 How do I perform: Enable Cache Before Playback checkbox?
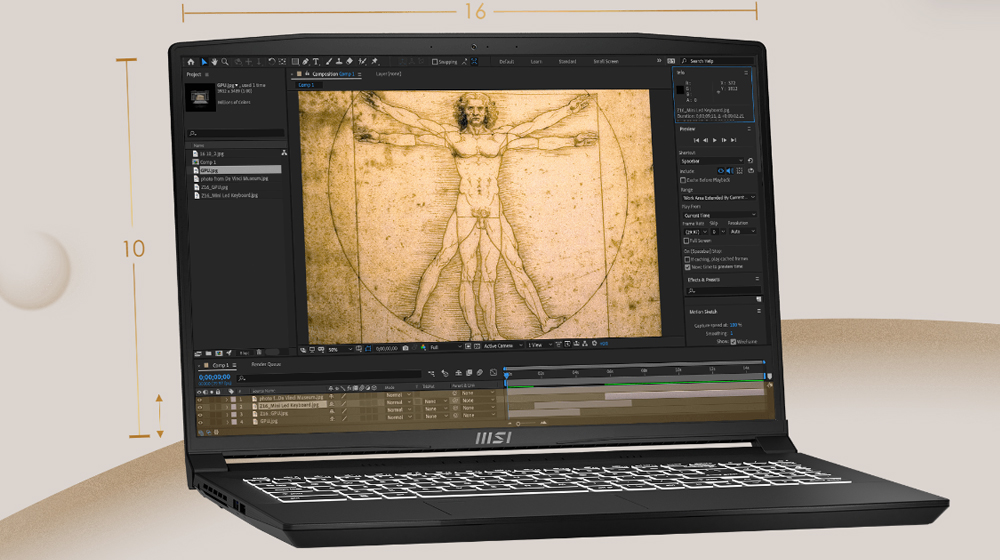[683, 181]
